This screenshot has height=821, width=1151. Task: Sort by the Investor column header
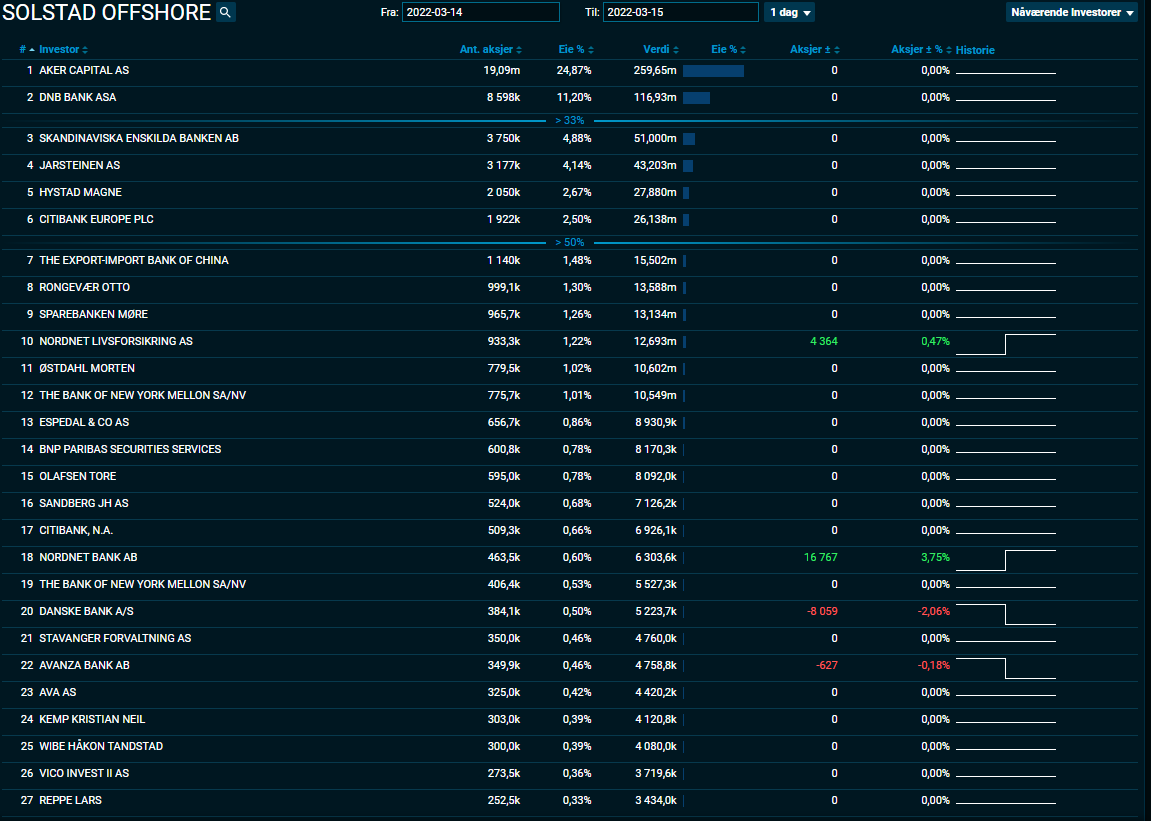[63, 49]
